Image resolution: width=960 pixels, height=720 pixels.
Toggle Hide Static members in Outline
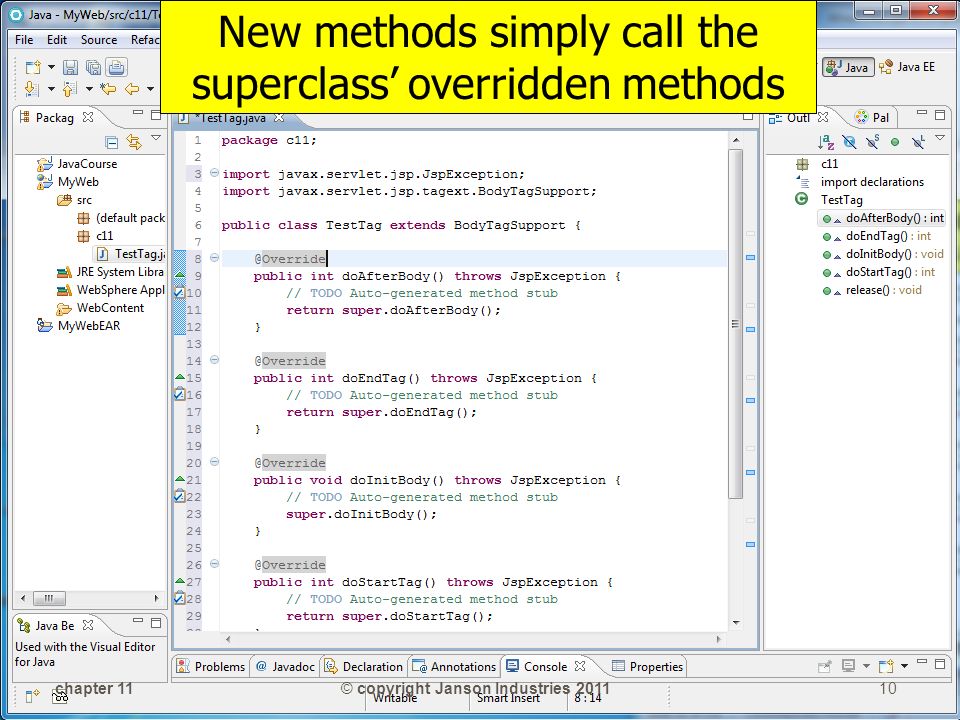point(872,142)
